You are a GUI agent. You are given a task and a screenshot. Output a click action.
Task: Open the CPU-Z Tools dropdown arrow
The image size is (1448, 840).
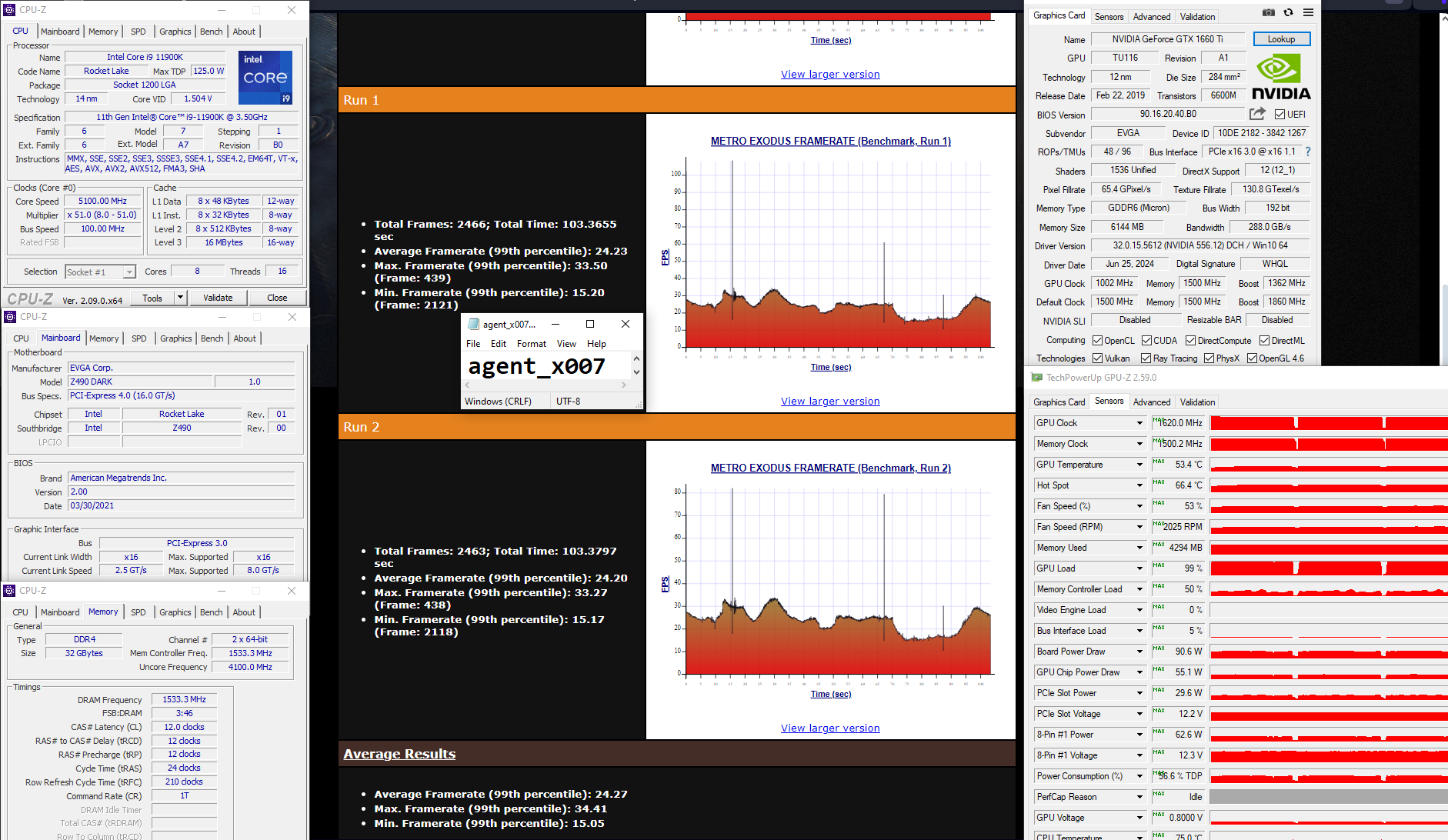pyautogui.click(x=180, y=298)
